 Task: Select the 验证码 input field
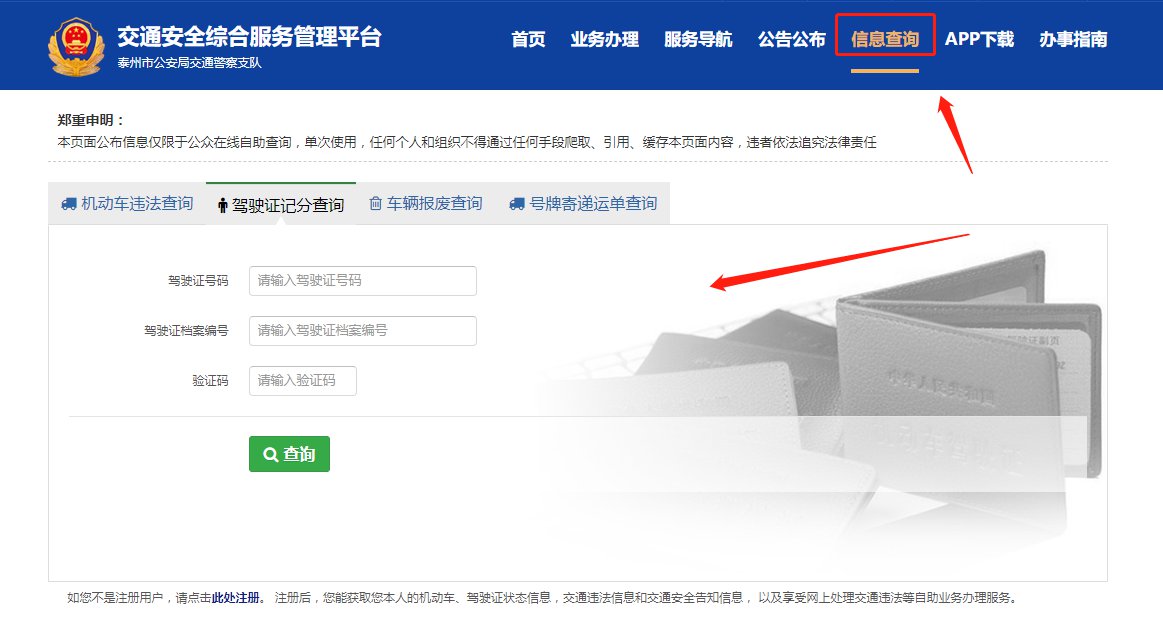302,381
